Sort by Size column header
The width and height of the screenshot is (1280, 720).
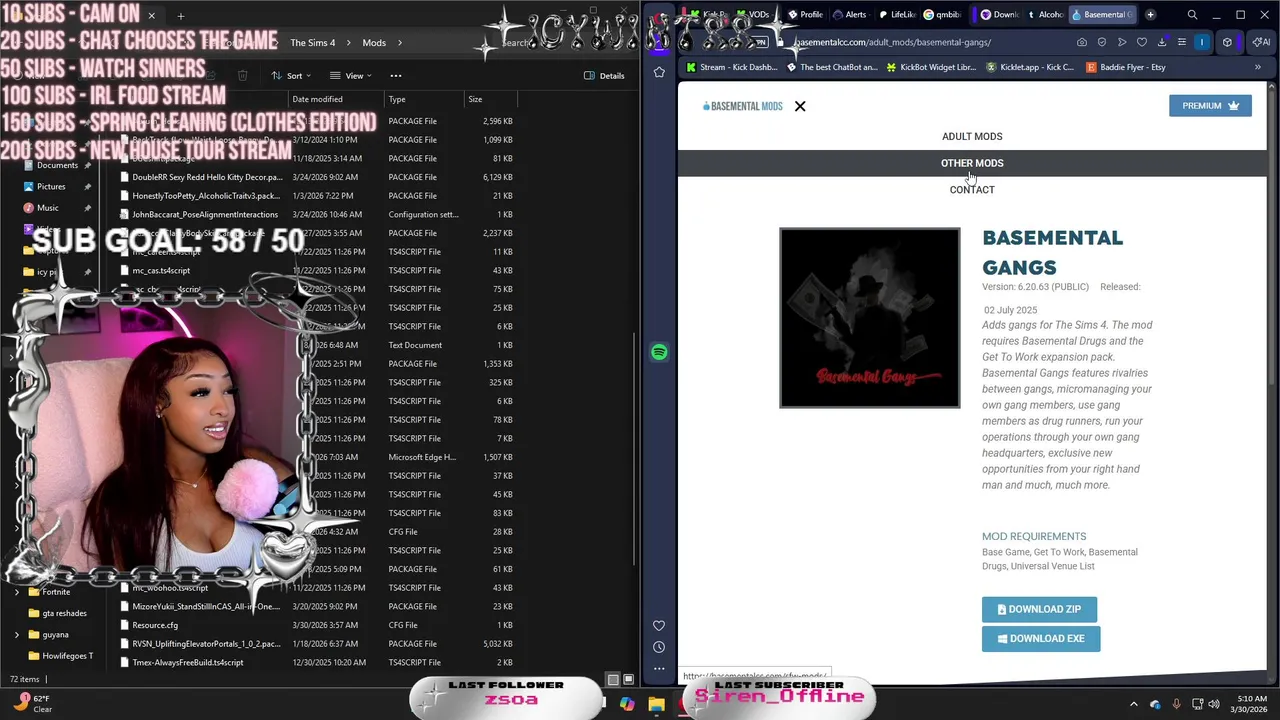(490, 99)
